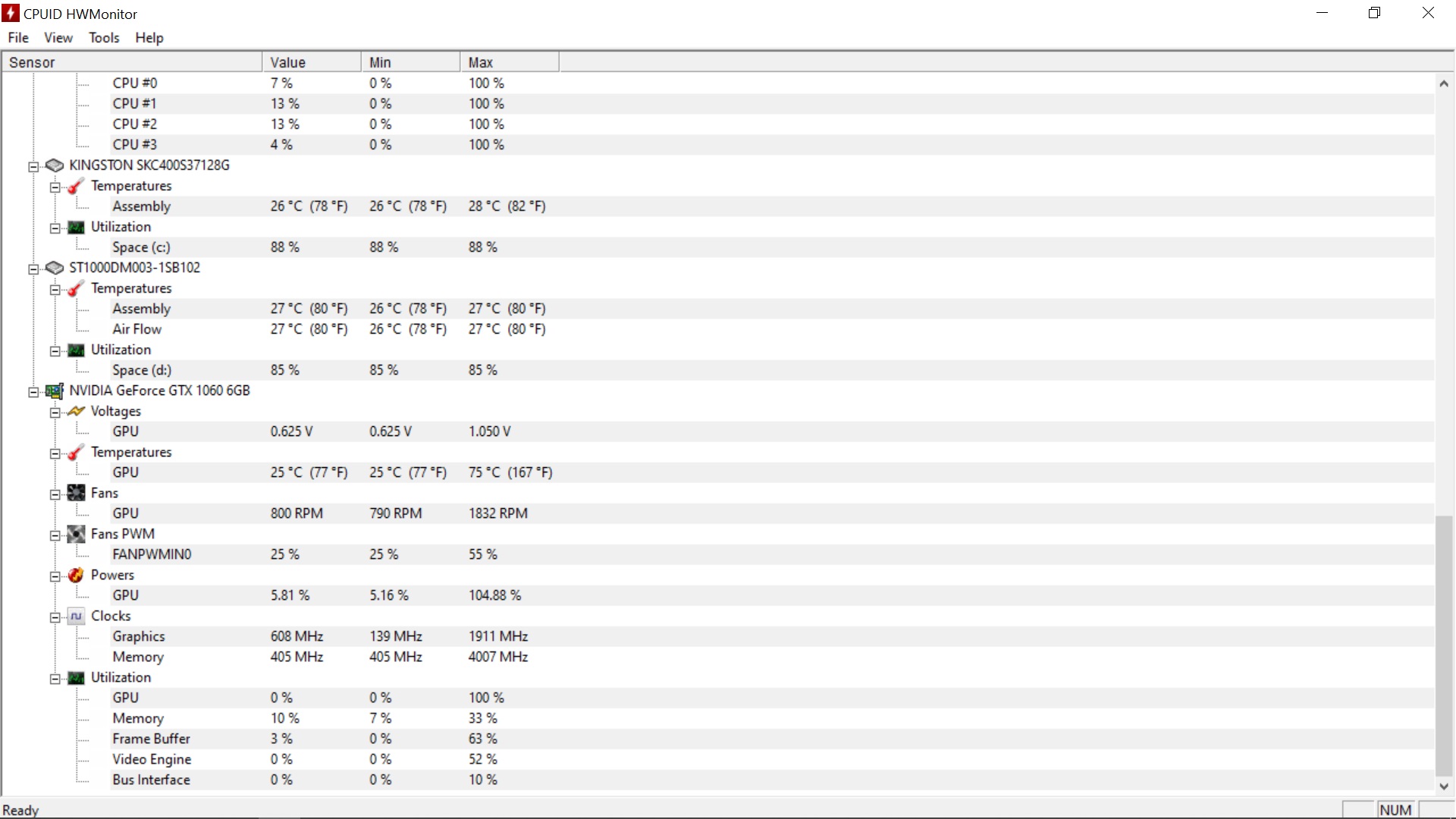Click the Powers flame icon

click(x=76, y=575)
